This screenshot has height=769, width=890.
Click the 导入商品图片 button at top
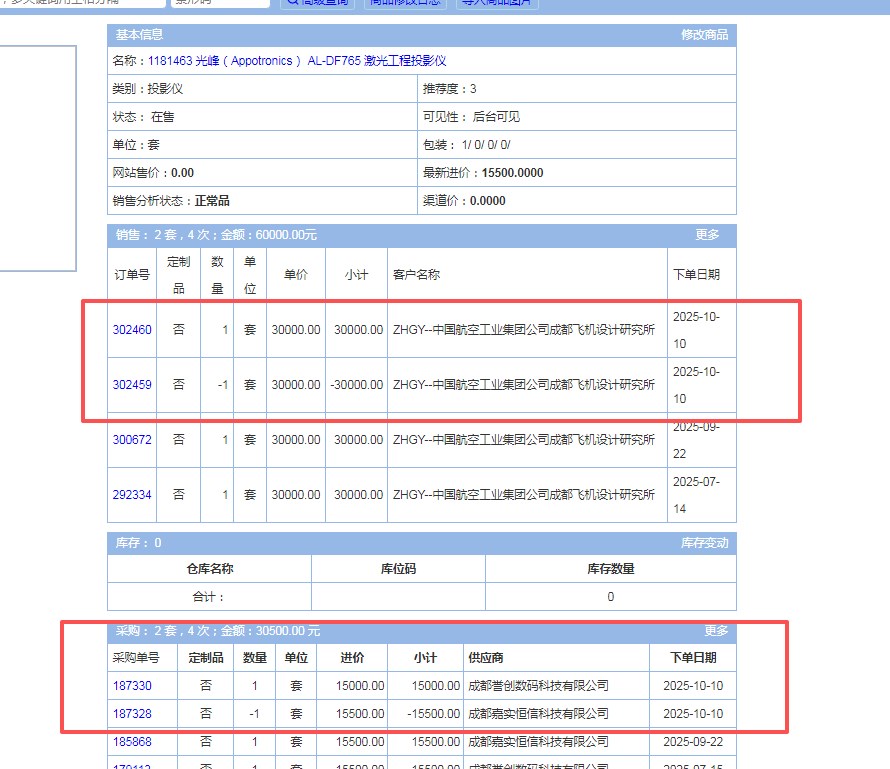(497, 3)
